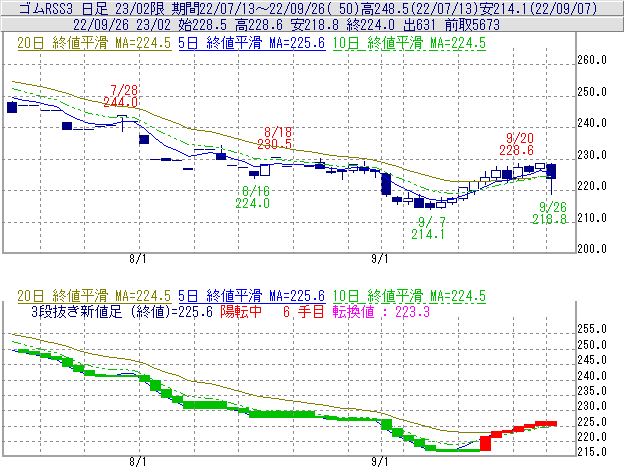This screenshot has width=624, height=475.
Task: Click the 260.0 label on upper price axis
Action: tap(592, 60)
